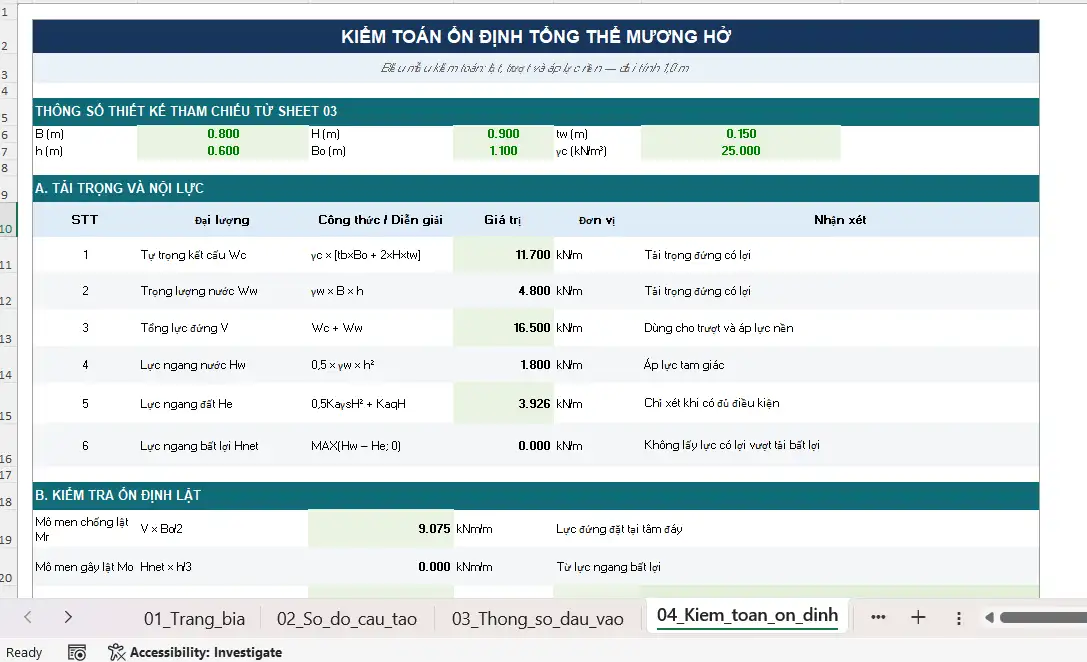Click value cell 3.926
1087x662 pixels.
point(503,403)
